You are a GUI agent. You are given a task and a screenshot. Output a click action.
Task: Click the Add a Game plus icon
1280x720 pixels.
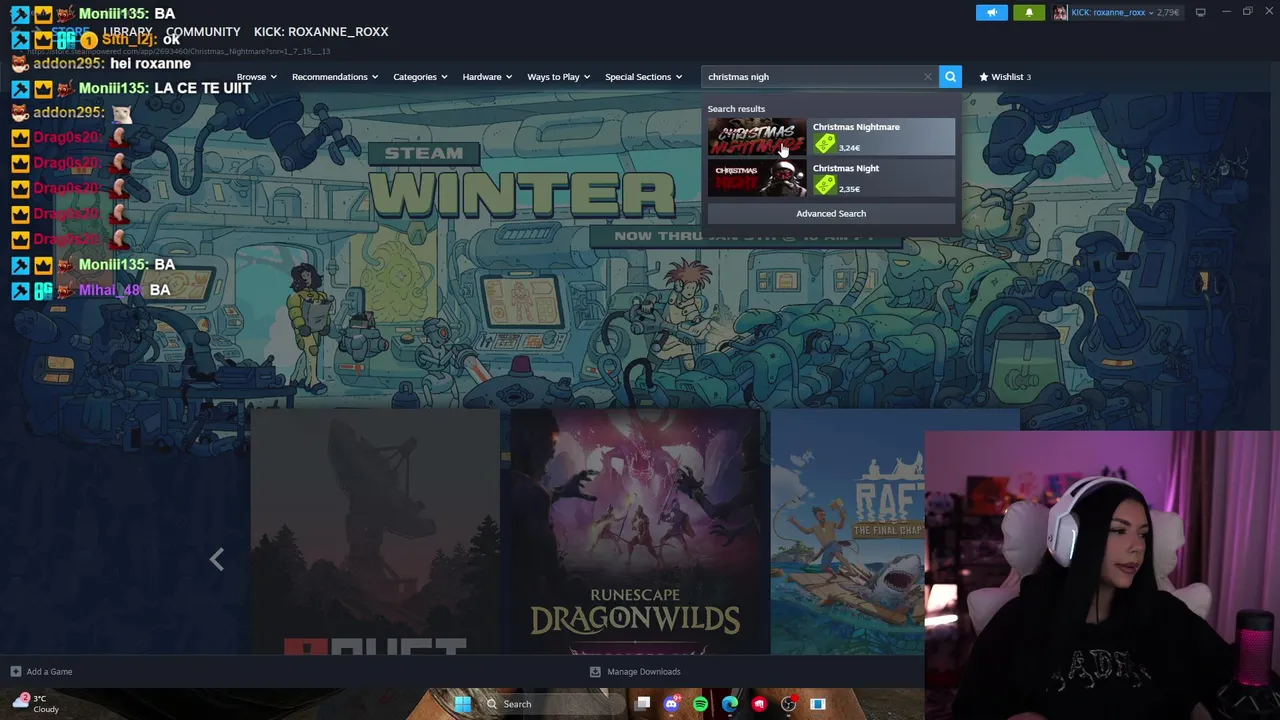point(15,671)
